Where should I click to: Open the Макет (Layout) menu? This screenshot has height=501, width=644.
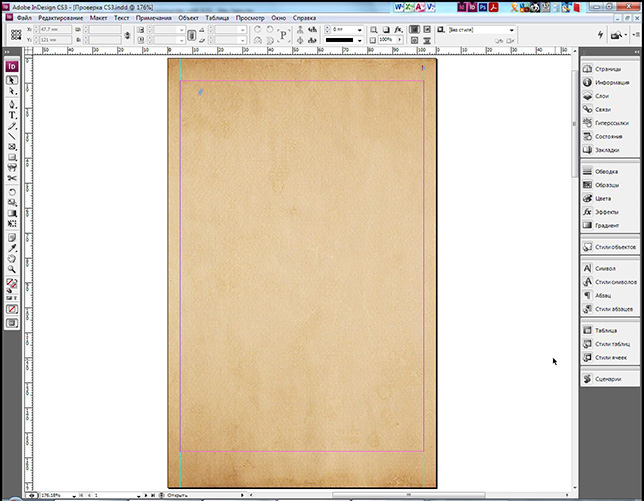[99, 18]
